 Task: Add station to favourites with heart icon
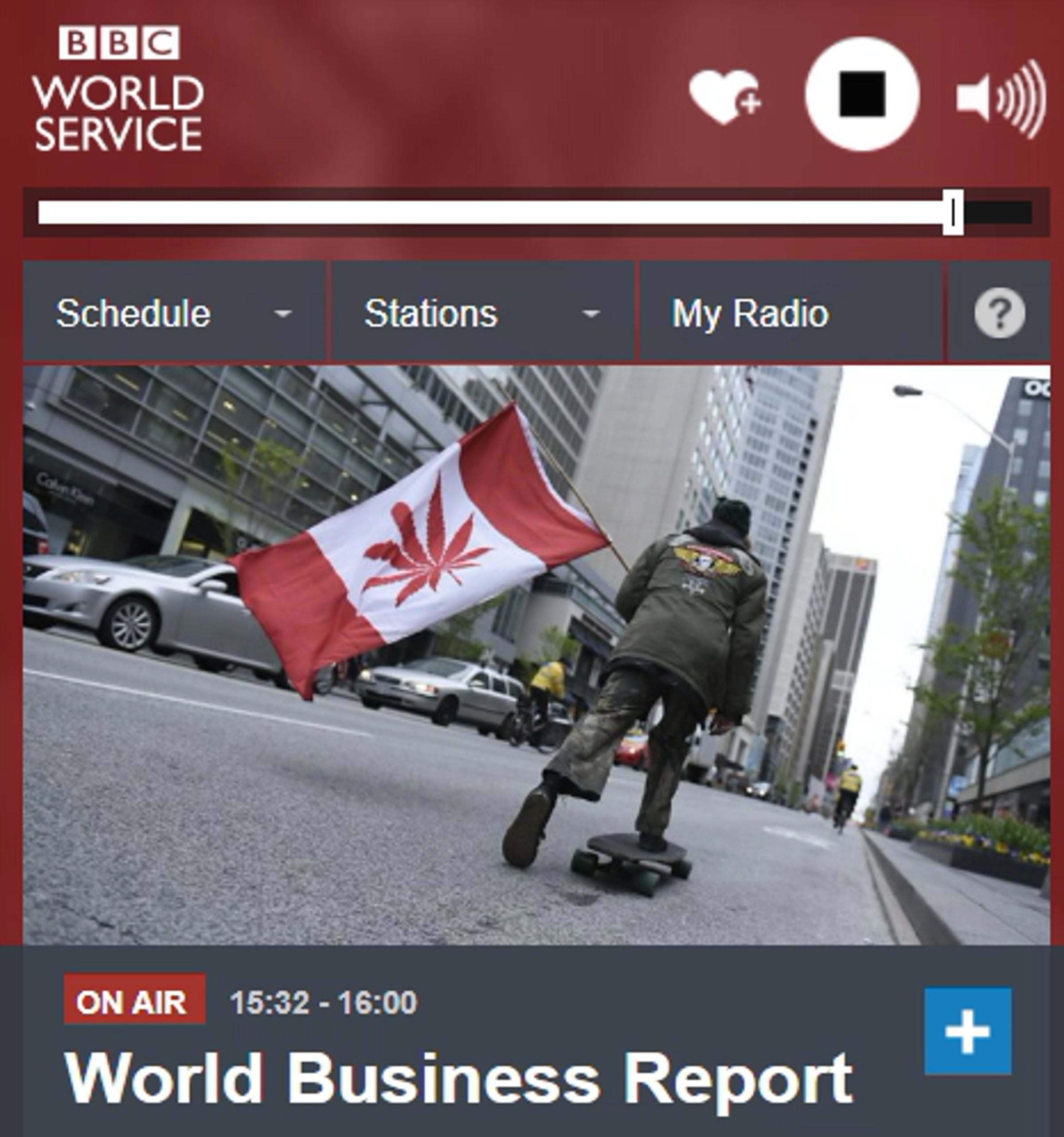[x=724, y=96]
